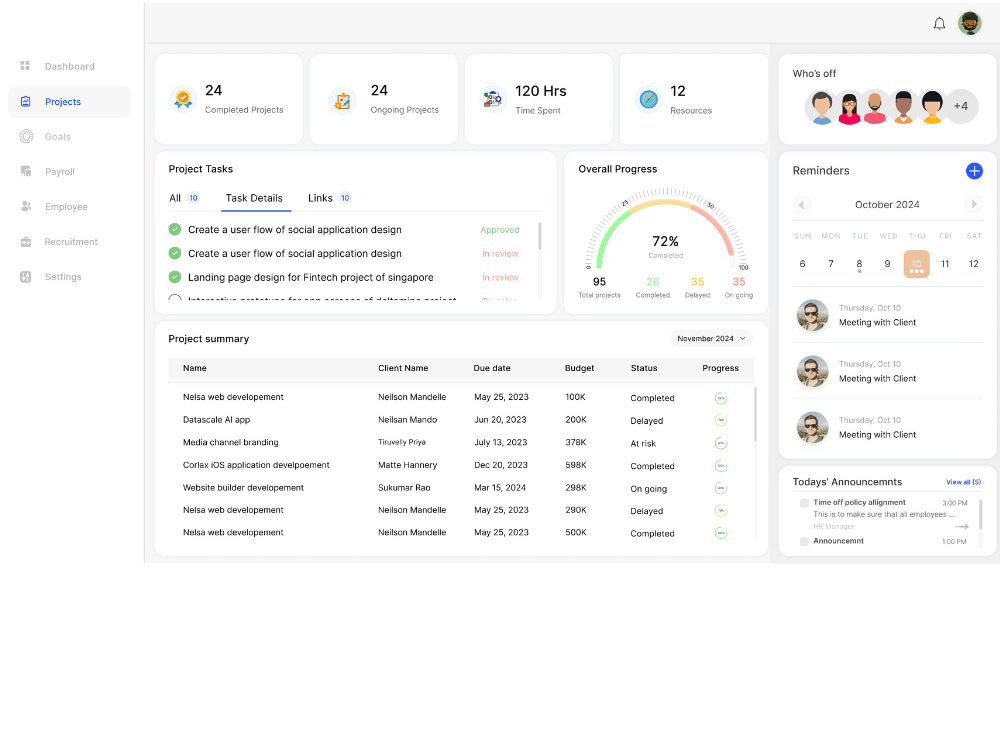Viewport: 1000px width, 750px height.
Task: Click the Datascale AI app row name
Action: click(216, 420)
